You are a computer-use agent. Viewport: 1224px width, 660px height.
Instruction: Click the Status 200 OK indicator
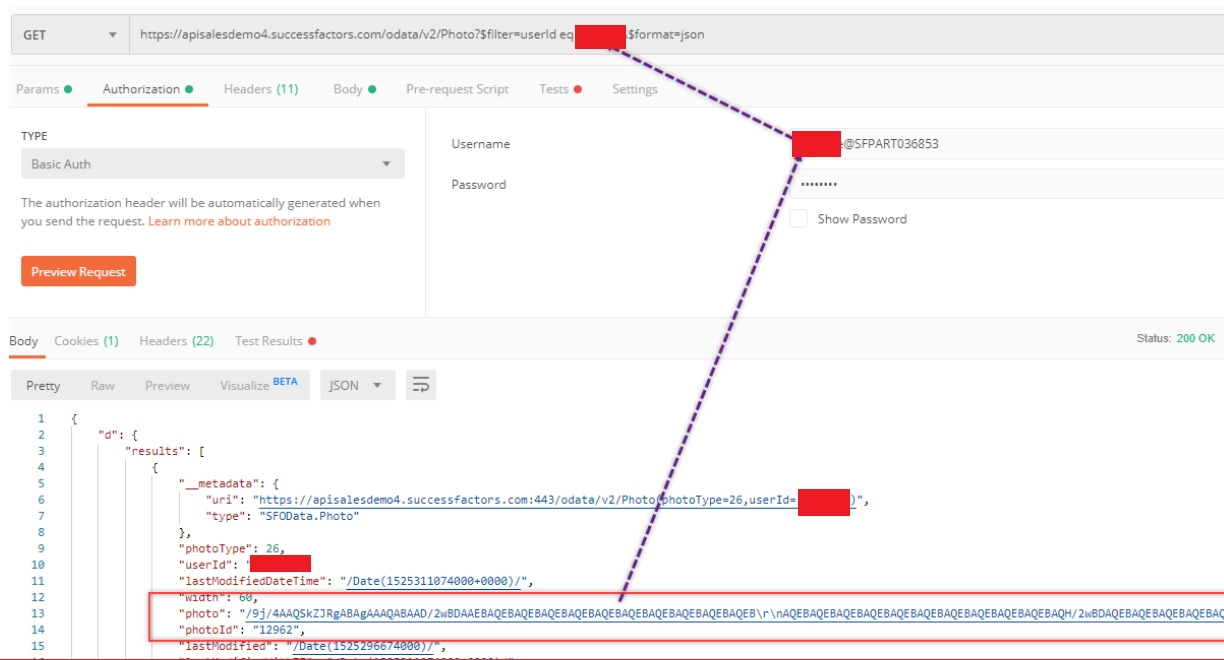click(x=1176, y=338)
